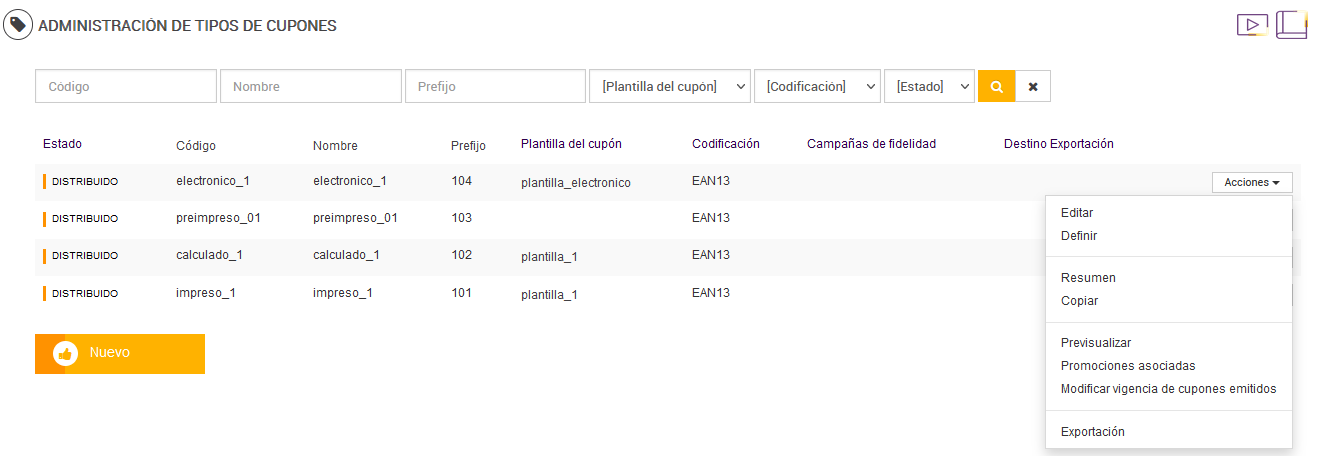Focus the Código search field
Viewport: 1317px width, 456px height.
[x=126, y=86]
